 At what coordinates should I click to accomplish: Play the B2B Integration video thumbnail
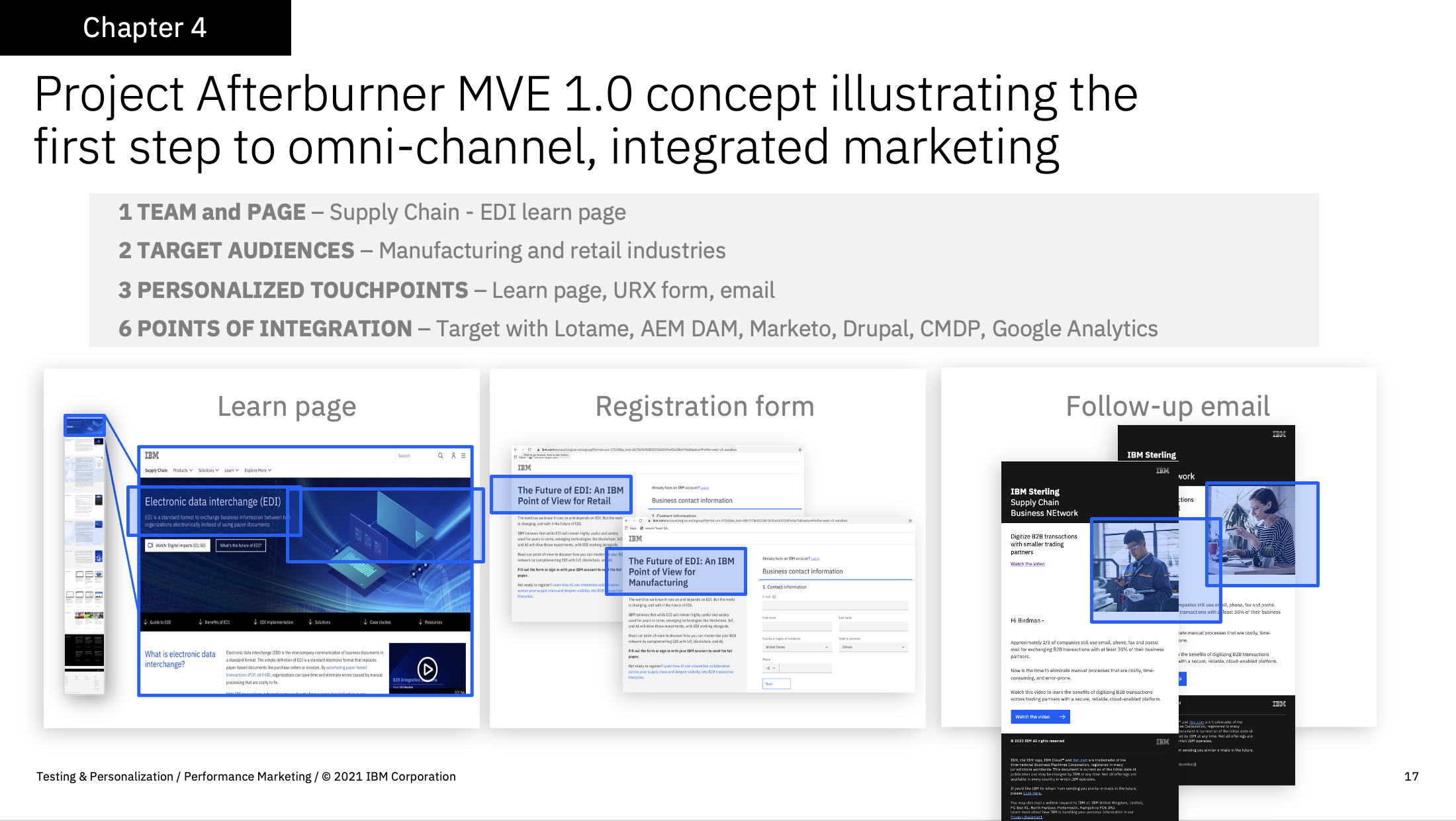coord(428,669)
